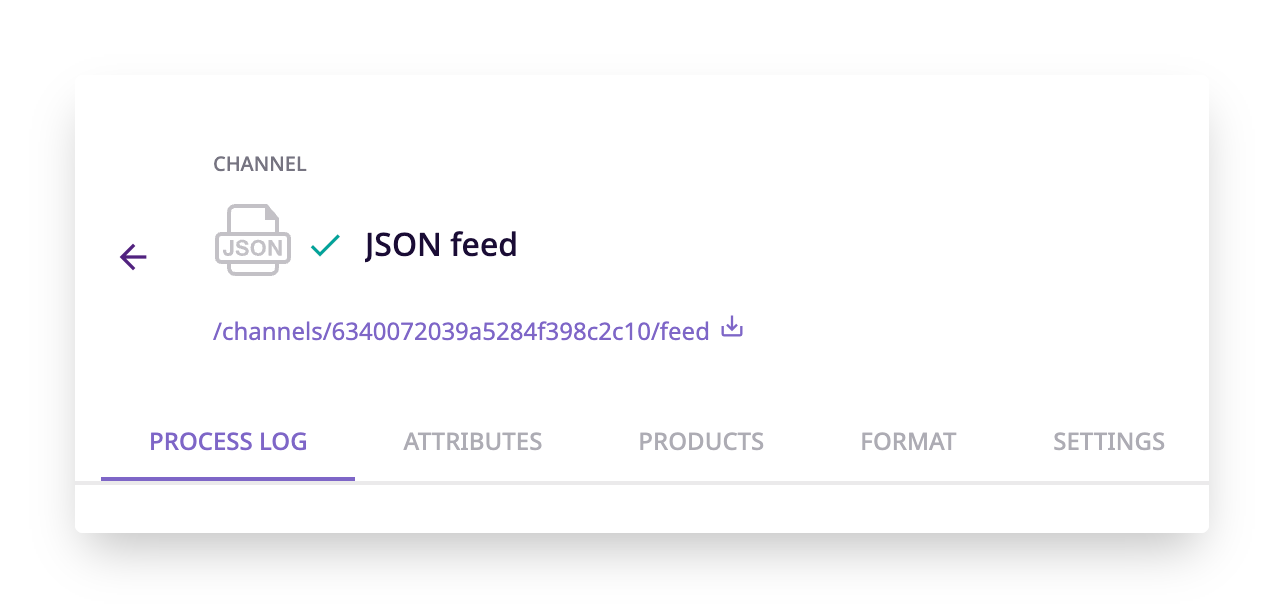Select the FORMAT tab
This screenshot has width=1284, height=608.
click(907, 441)
